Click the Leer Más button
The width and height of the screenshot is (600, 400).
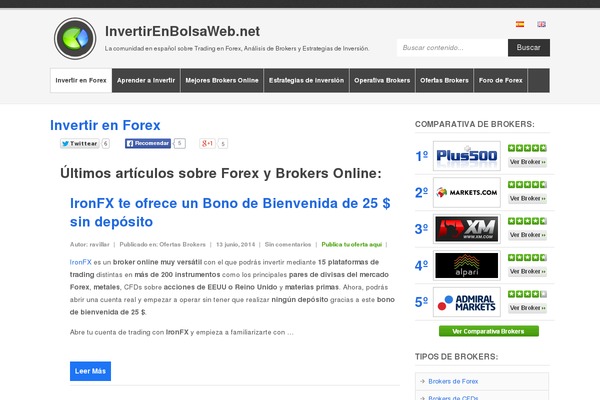[90, 371]
